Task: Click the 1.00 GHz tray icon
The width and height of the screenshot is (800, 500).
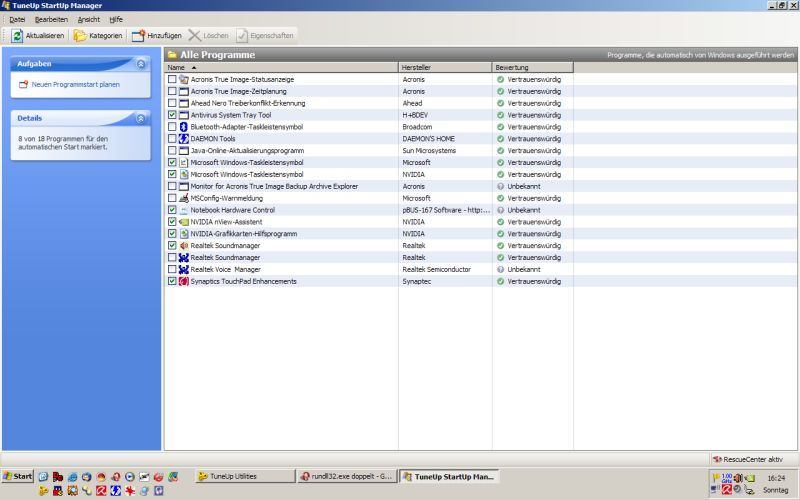Action: pos(727,478)
